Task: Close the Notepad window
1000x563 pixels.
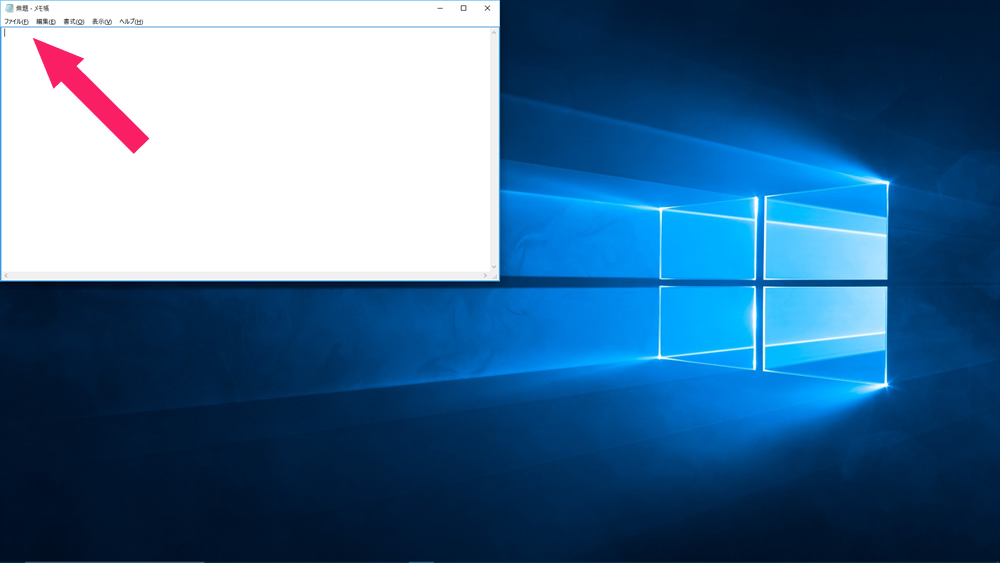Action: click(x=487, y=8)
